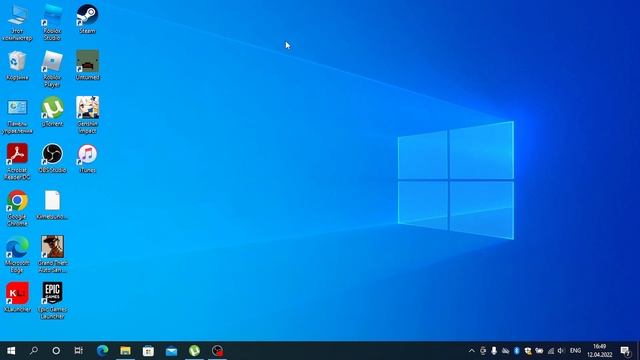
Task: Open network signal tray icon
Action: (551, 351)
